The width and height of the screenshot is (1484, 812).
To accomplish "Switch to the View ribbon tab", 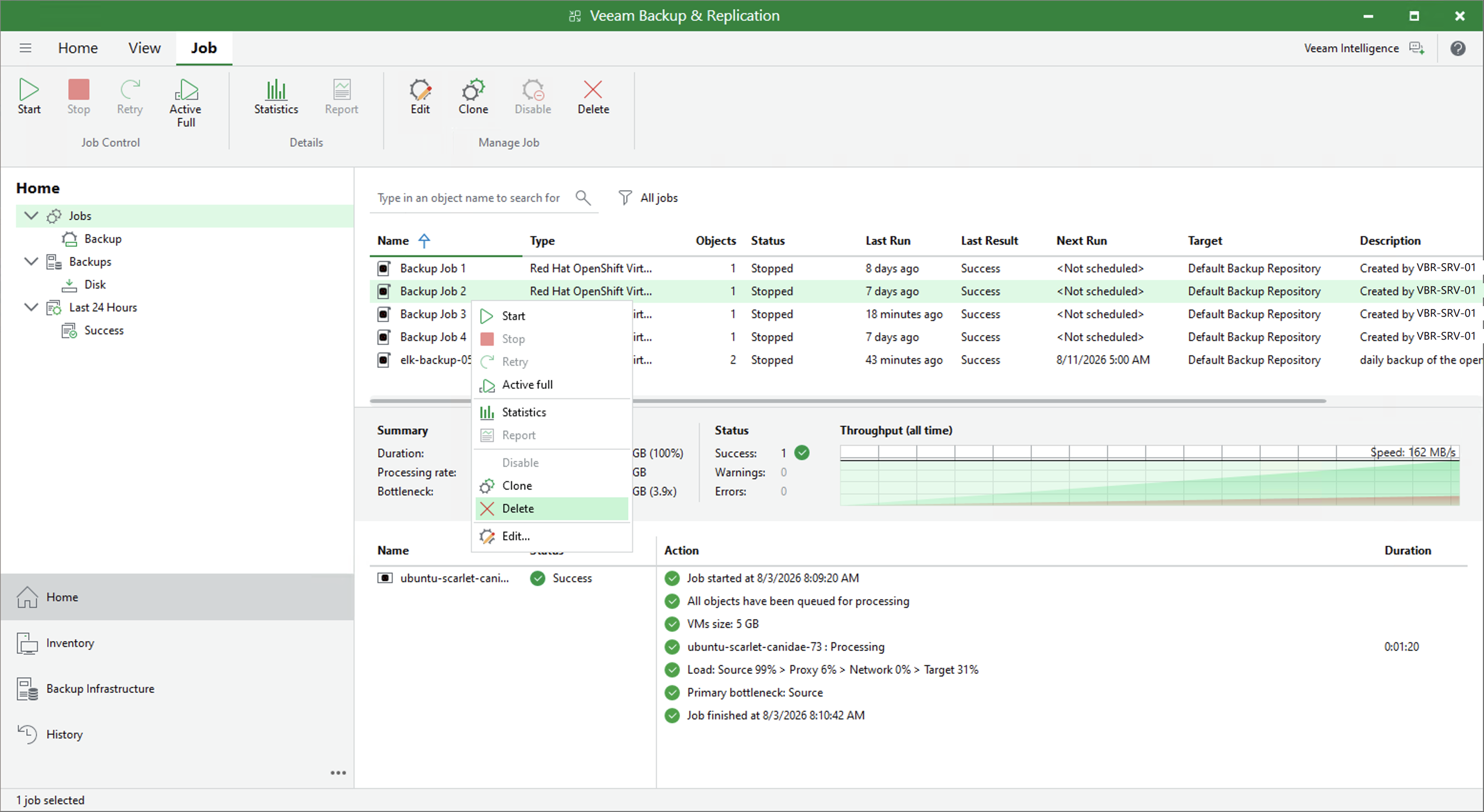I will pos(144,48).
